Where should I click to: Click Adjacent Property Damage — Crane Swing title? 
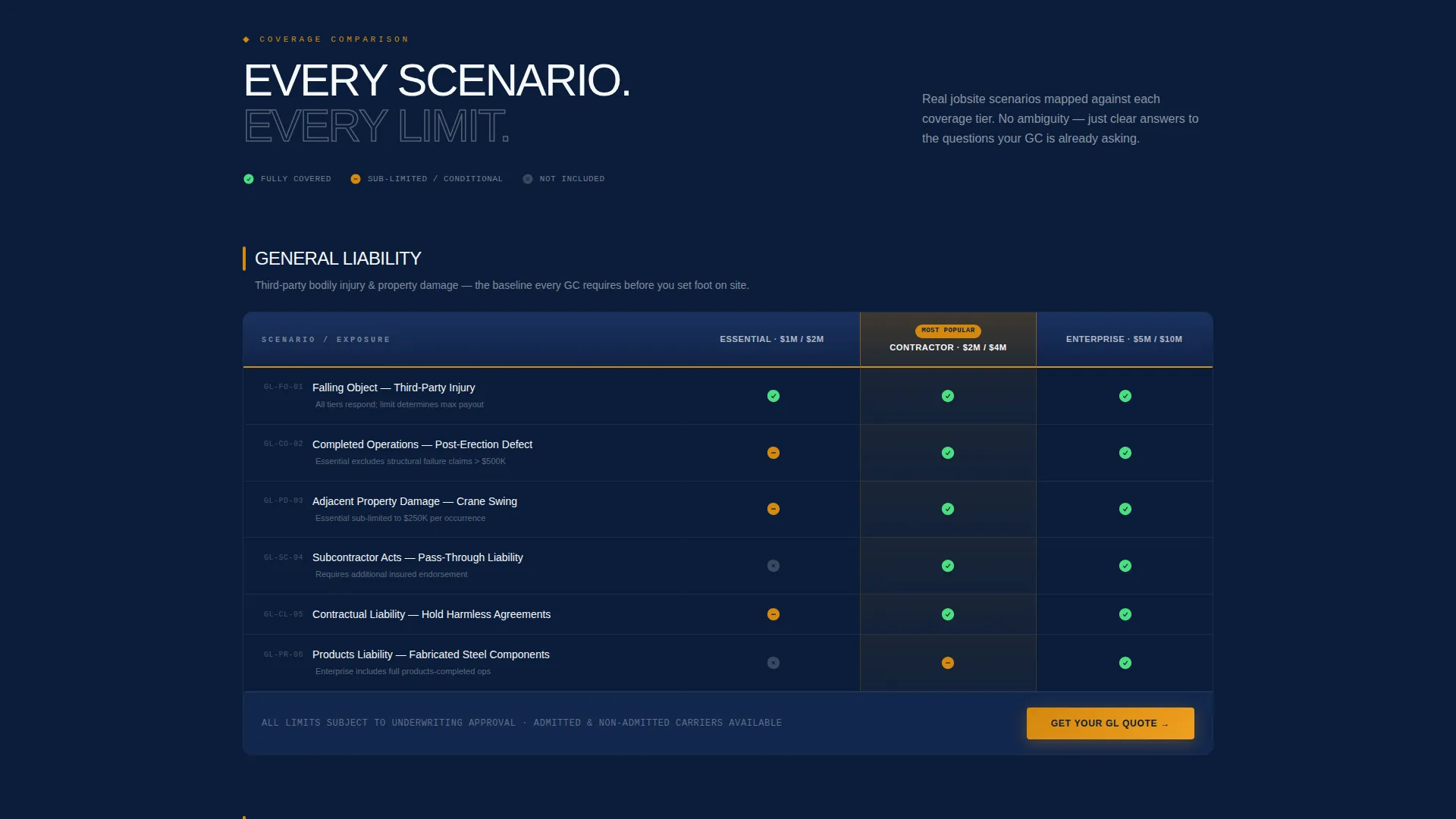pyautogui.click(x=415, y=501)
